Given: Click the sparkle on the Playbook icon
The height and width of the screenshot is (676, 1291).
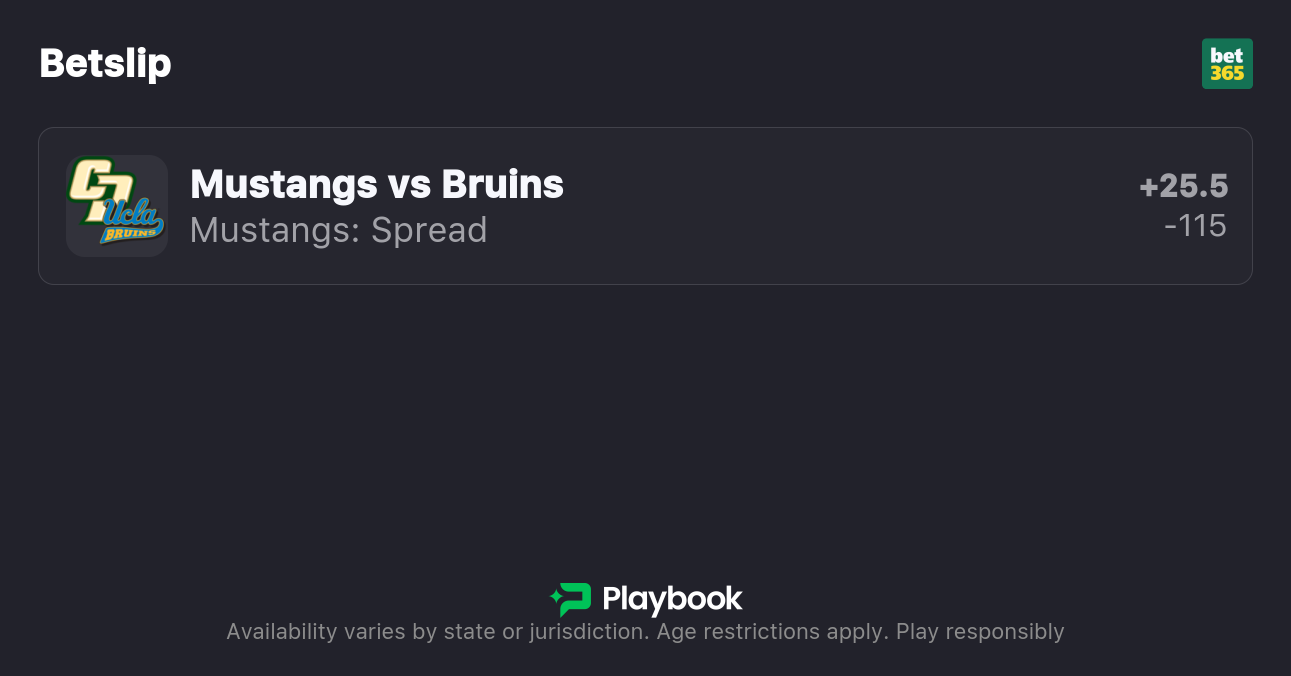Looking at the screenshot, I should [x=555, y=599].
